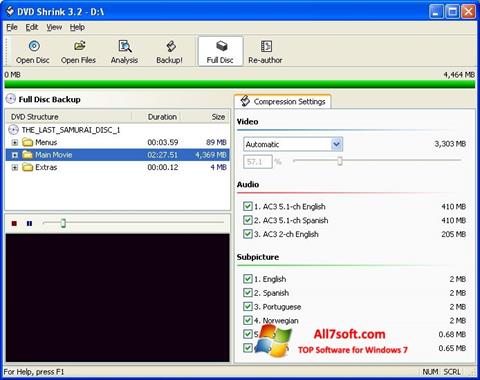Viewport: 480px width, 380px height.
Task: Select the Compression Settings tab
Action: click(283, 101)
